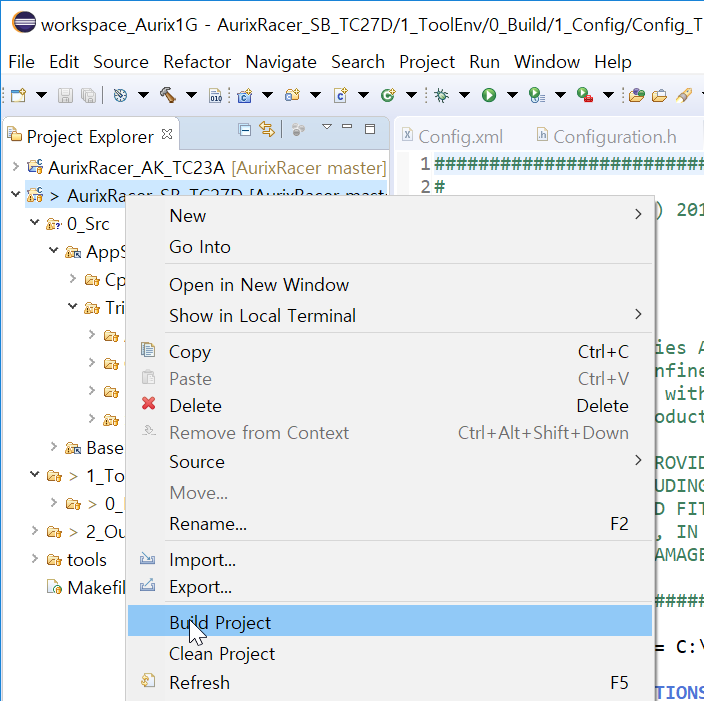Expand the Base folder node
The image size is (704, 701).
(x=54, y=446)
